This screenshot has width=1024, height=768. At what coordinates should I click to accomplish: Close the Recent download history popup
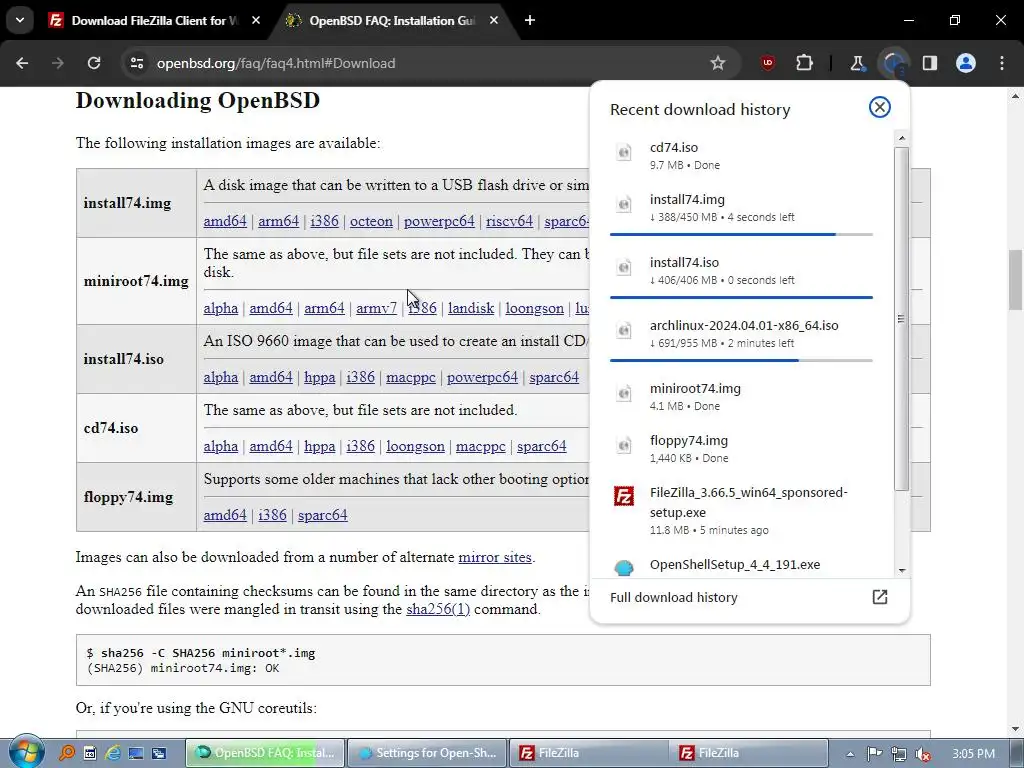click(880, 107)
